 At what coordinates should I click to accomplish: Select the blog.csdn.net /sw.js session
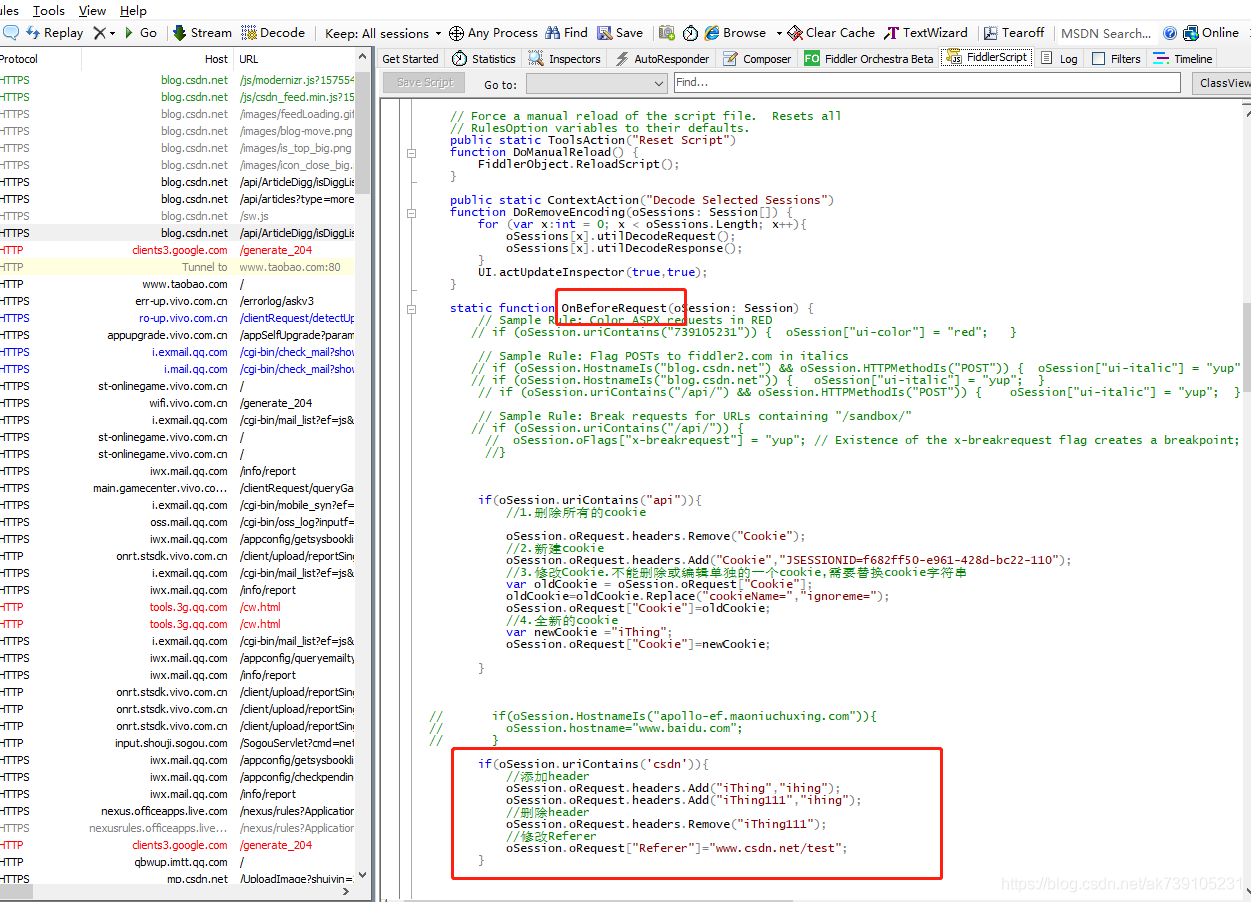pyautogui.click(x=178, y=216)
